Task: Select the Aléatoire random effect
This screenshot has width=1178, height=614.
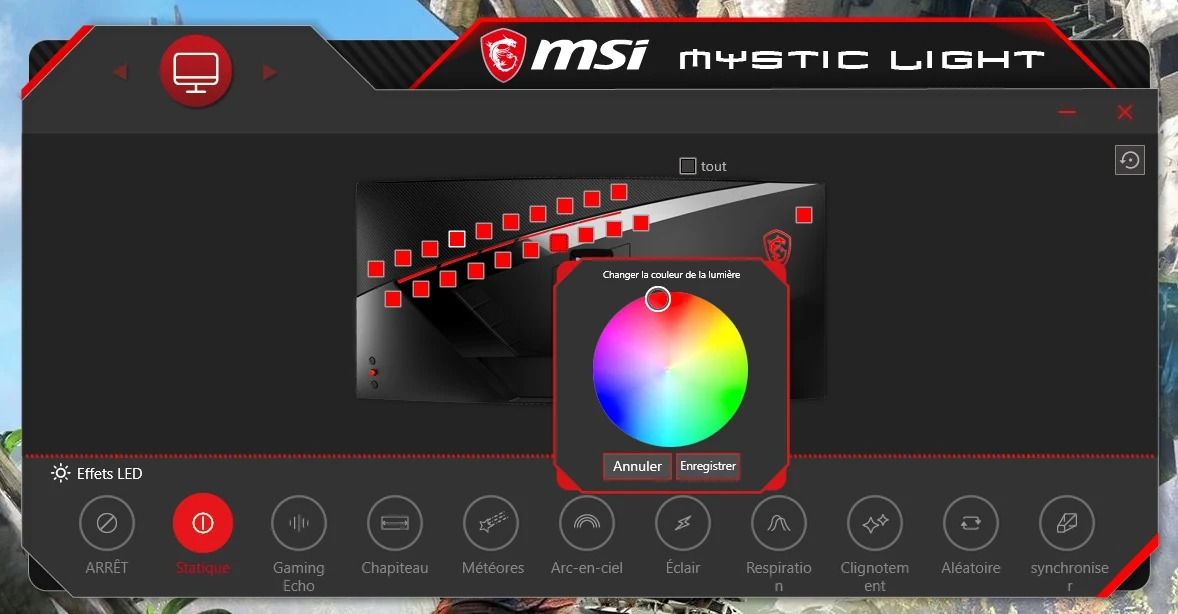Action: click(x=971, y=523)
